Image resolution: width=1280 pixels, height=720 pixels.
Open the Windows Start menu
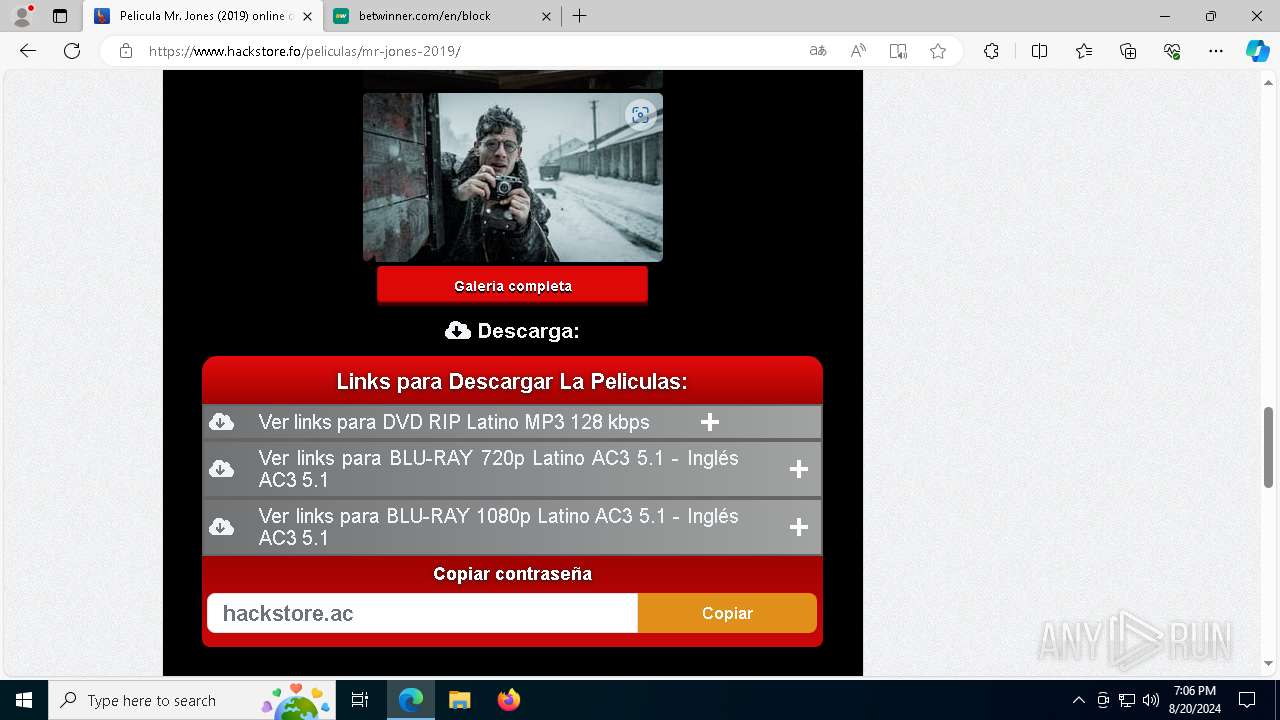[x=24, y=700]
